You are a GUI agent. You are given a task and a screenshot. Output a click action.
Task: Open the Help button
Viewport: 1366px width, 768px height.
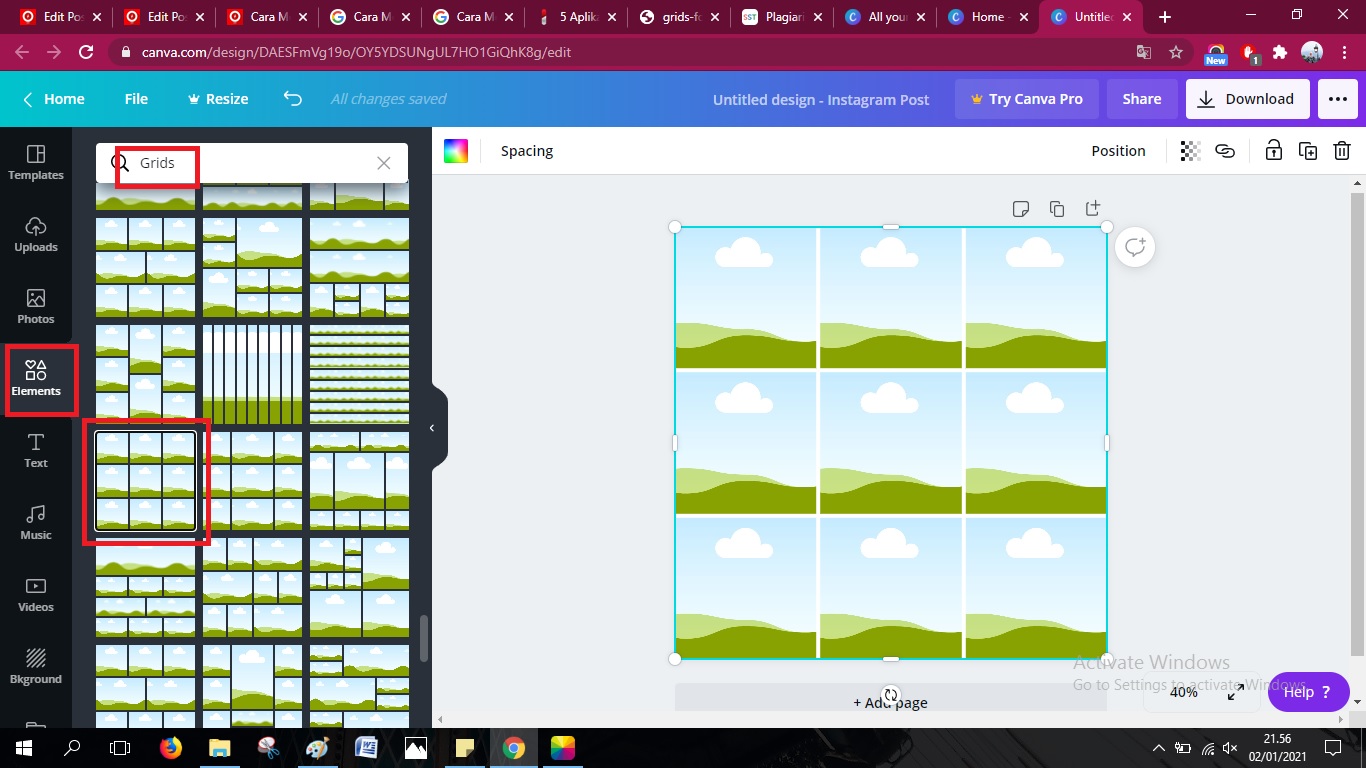(1308, 692)
